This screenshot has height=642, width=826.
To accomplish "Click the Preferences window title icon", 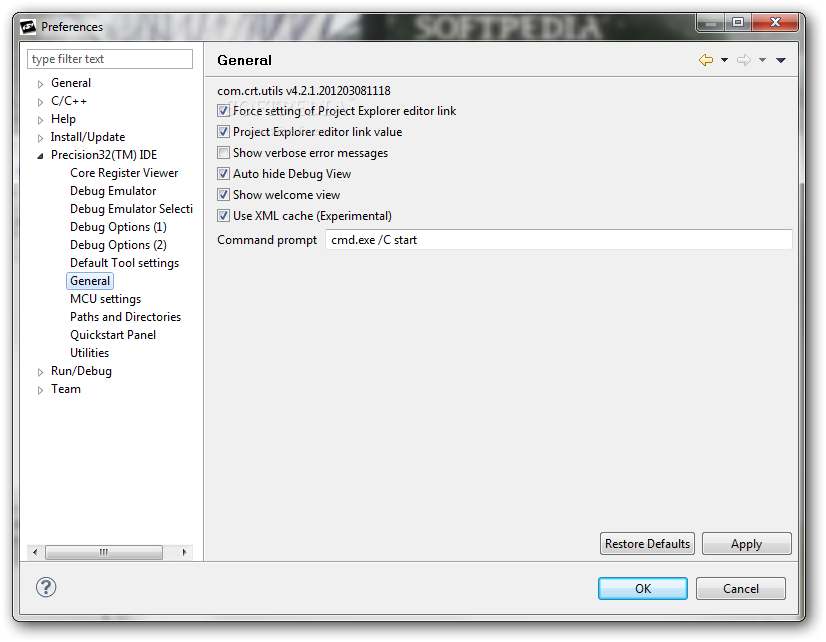I will click(28, 26).
